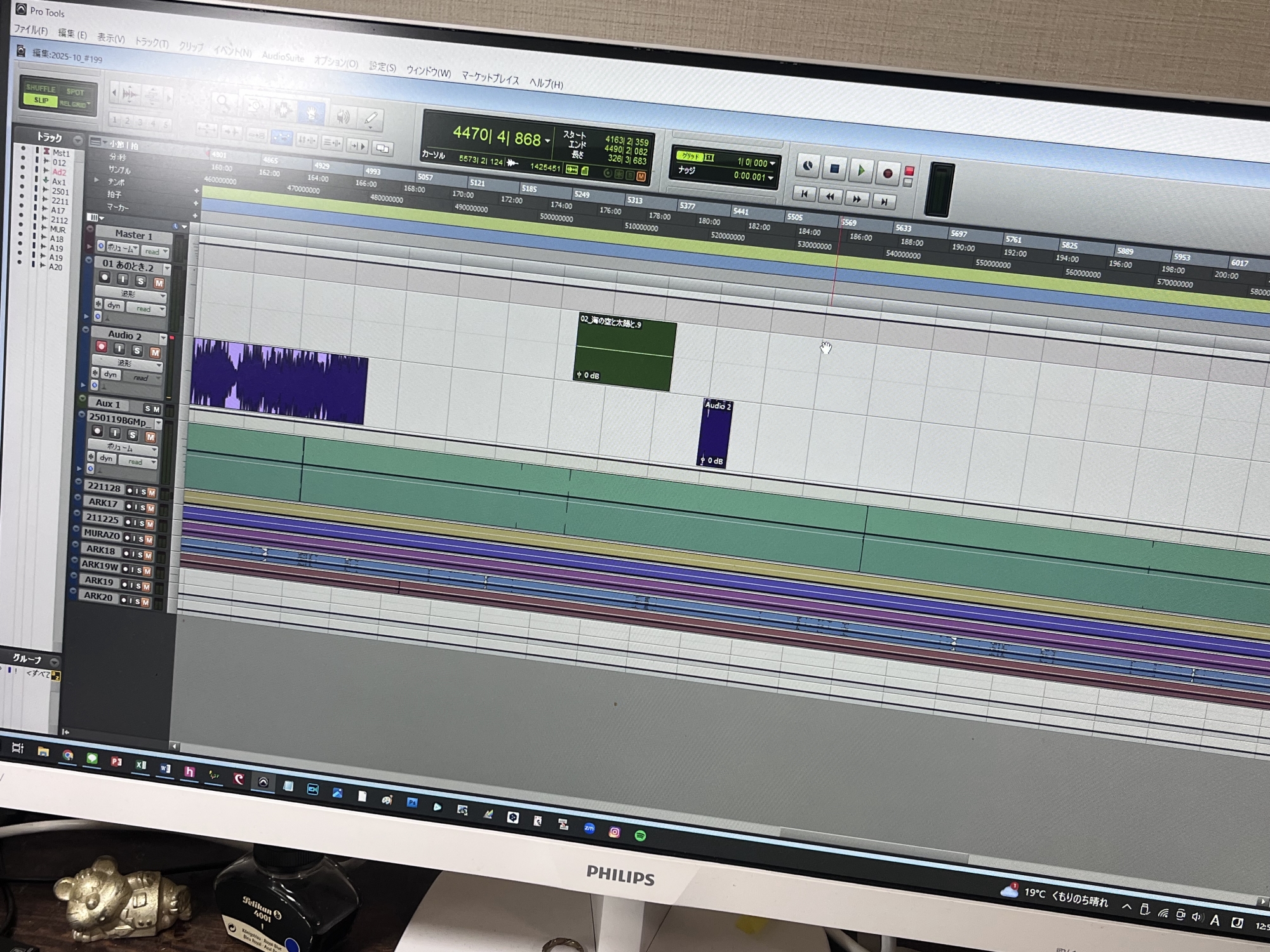Click the Fast Forward button
Image resolution: width=1270 pixels, height=952 pixels.
pos(857,199)
